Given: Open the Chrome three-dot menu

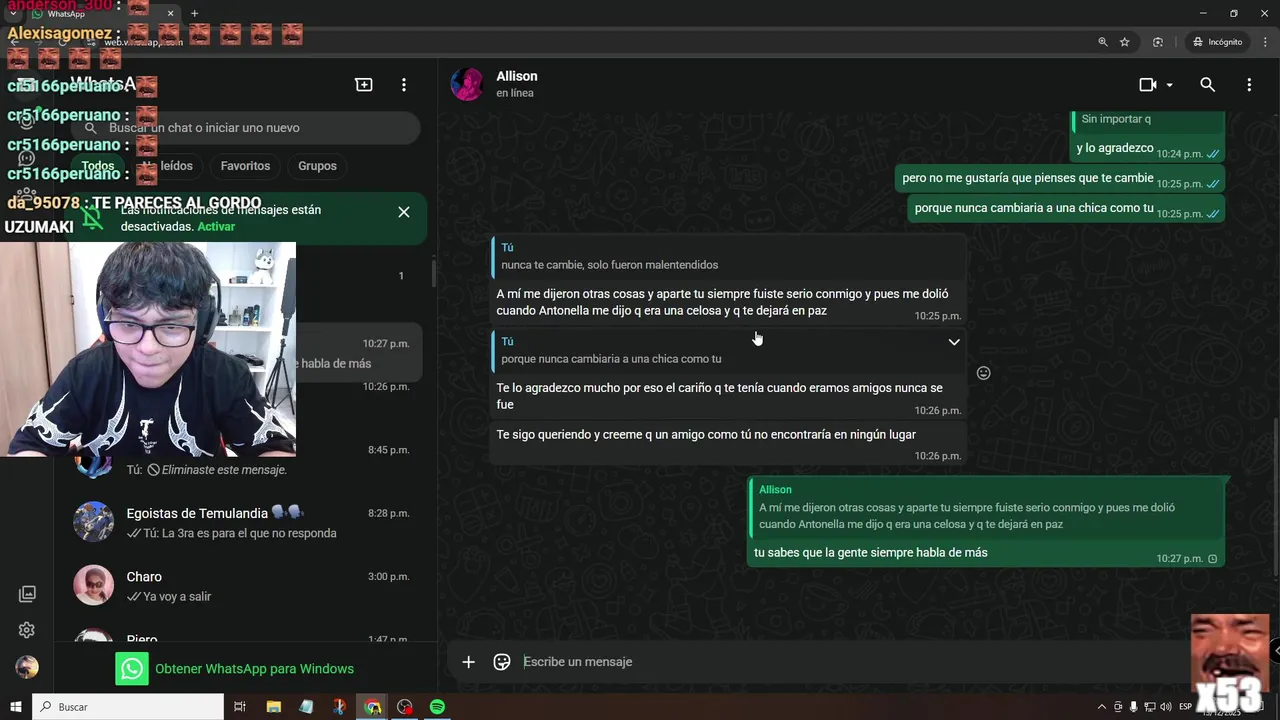Looking at the screenshot, I should (x=1264, y=42).
